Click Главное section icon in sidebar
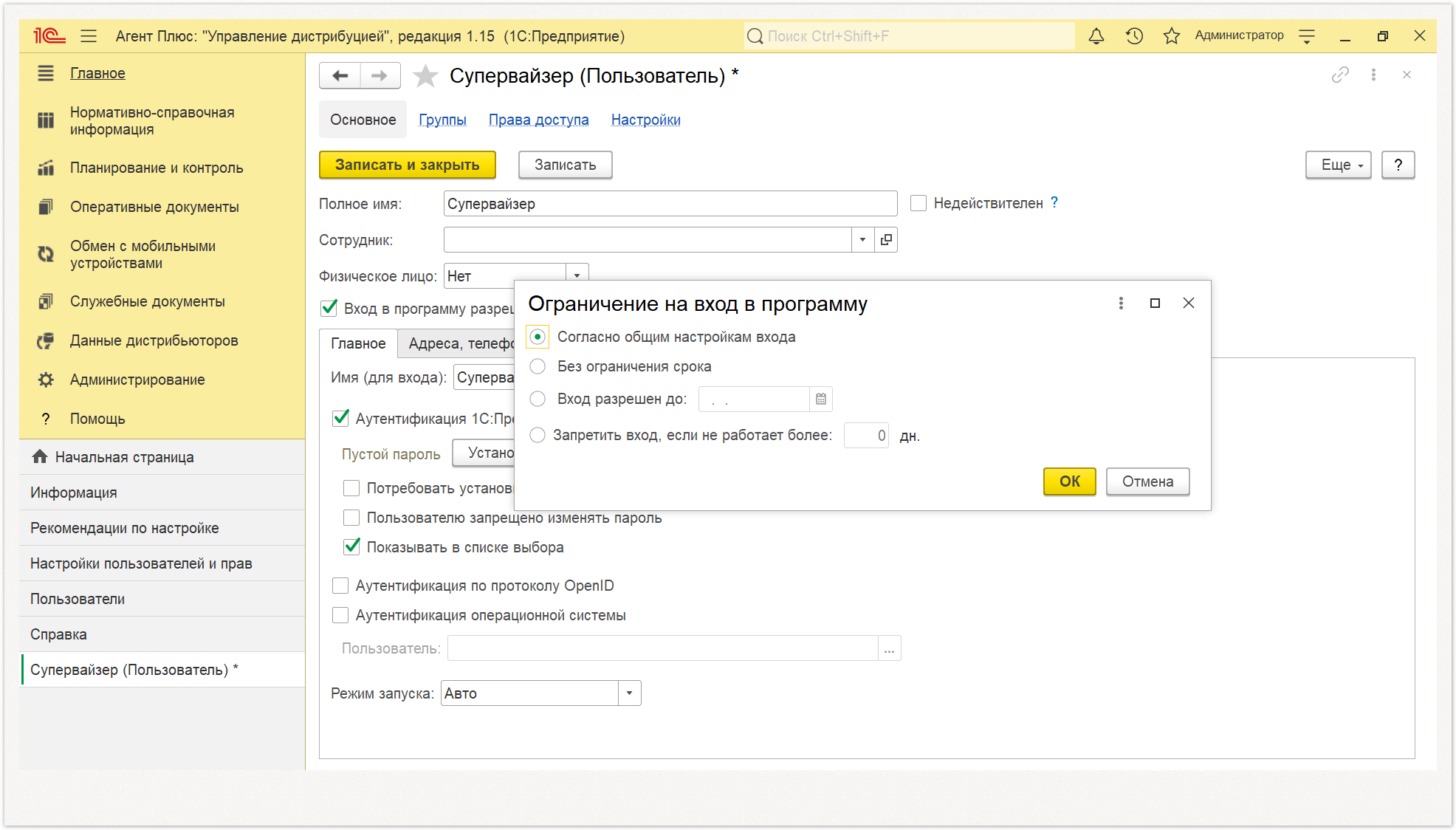 click(x=46, y=73)
